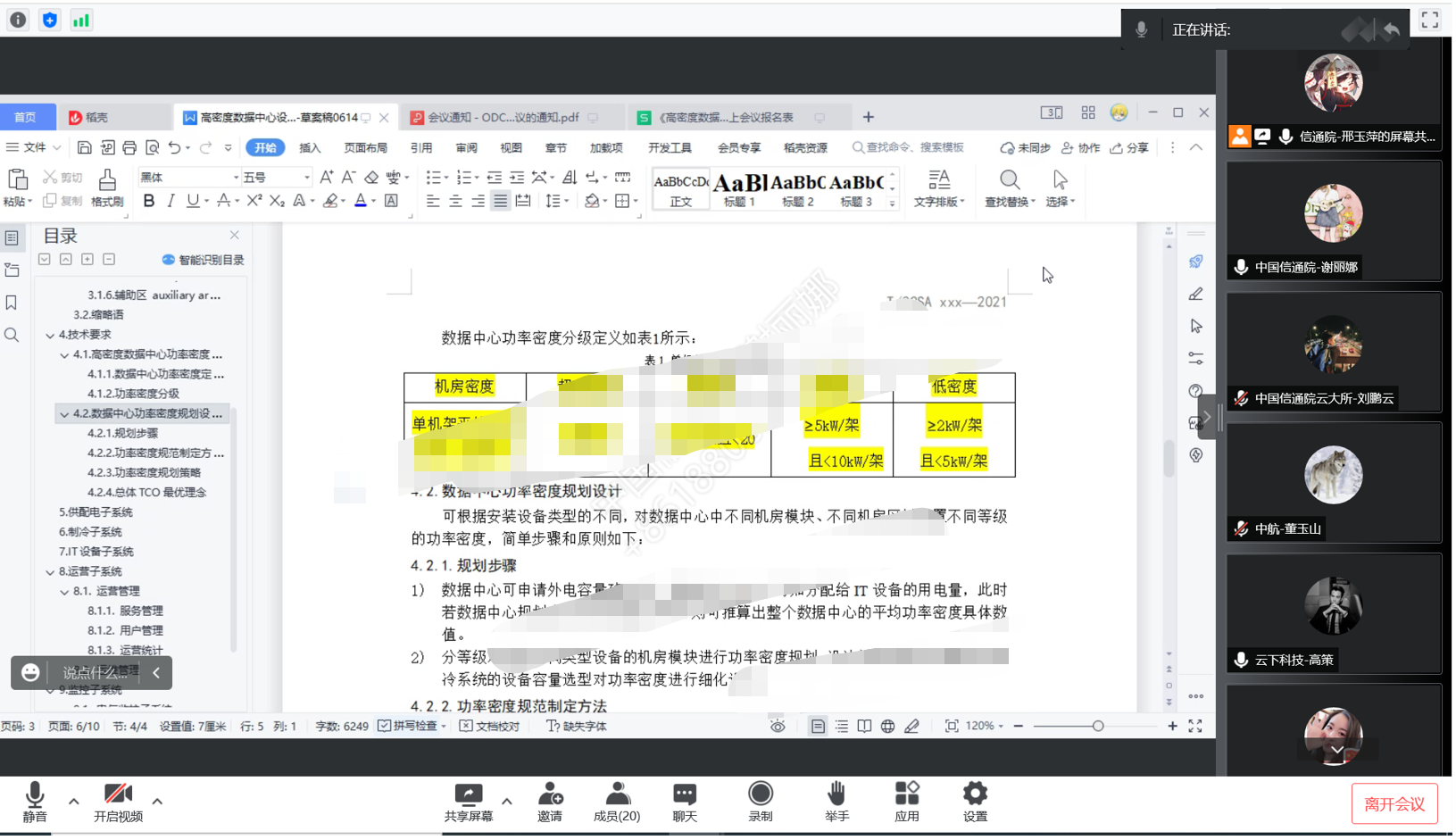Open the bookmark icon in left sidebar

click(12, 304)
